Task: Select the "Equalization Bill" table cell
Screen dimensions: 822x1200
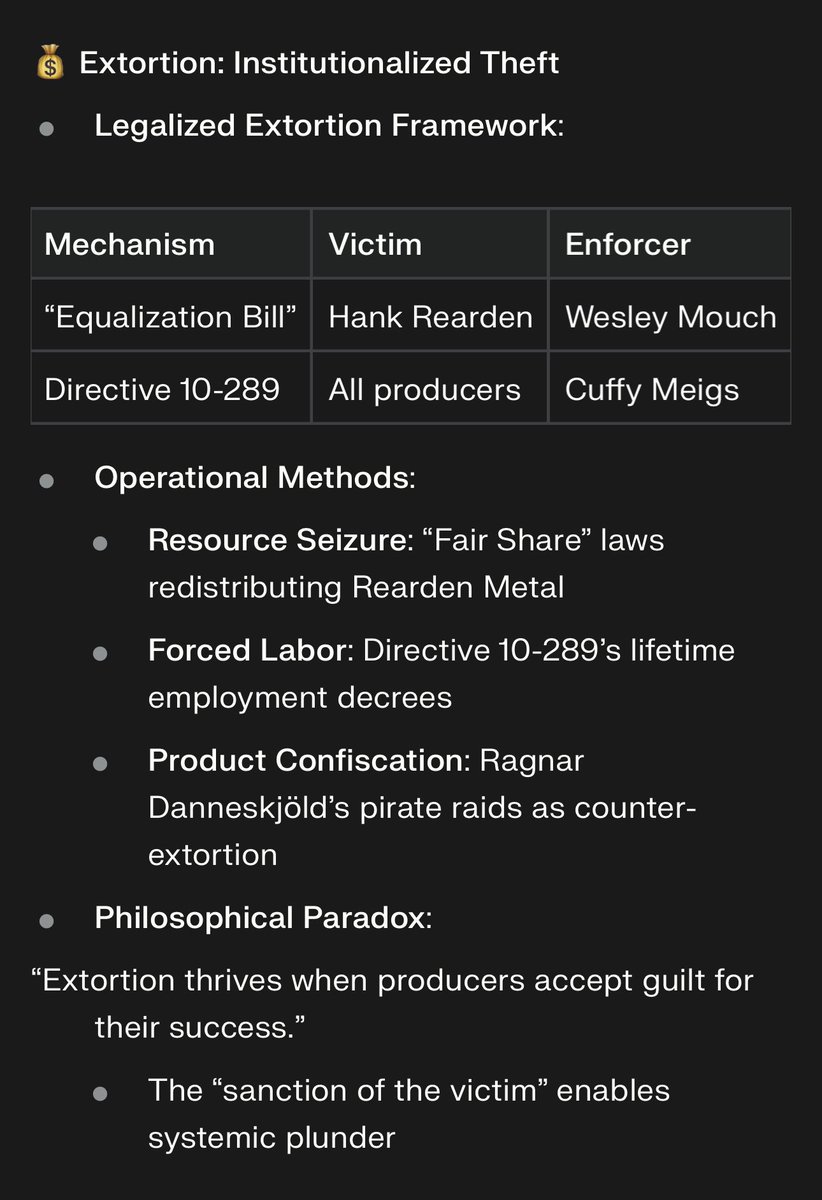Action: click(170, 317)
